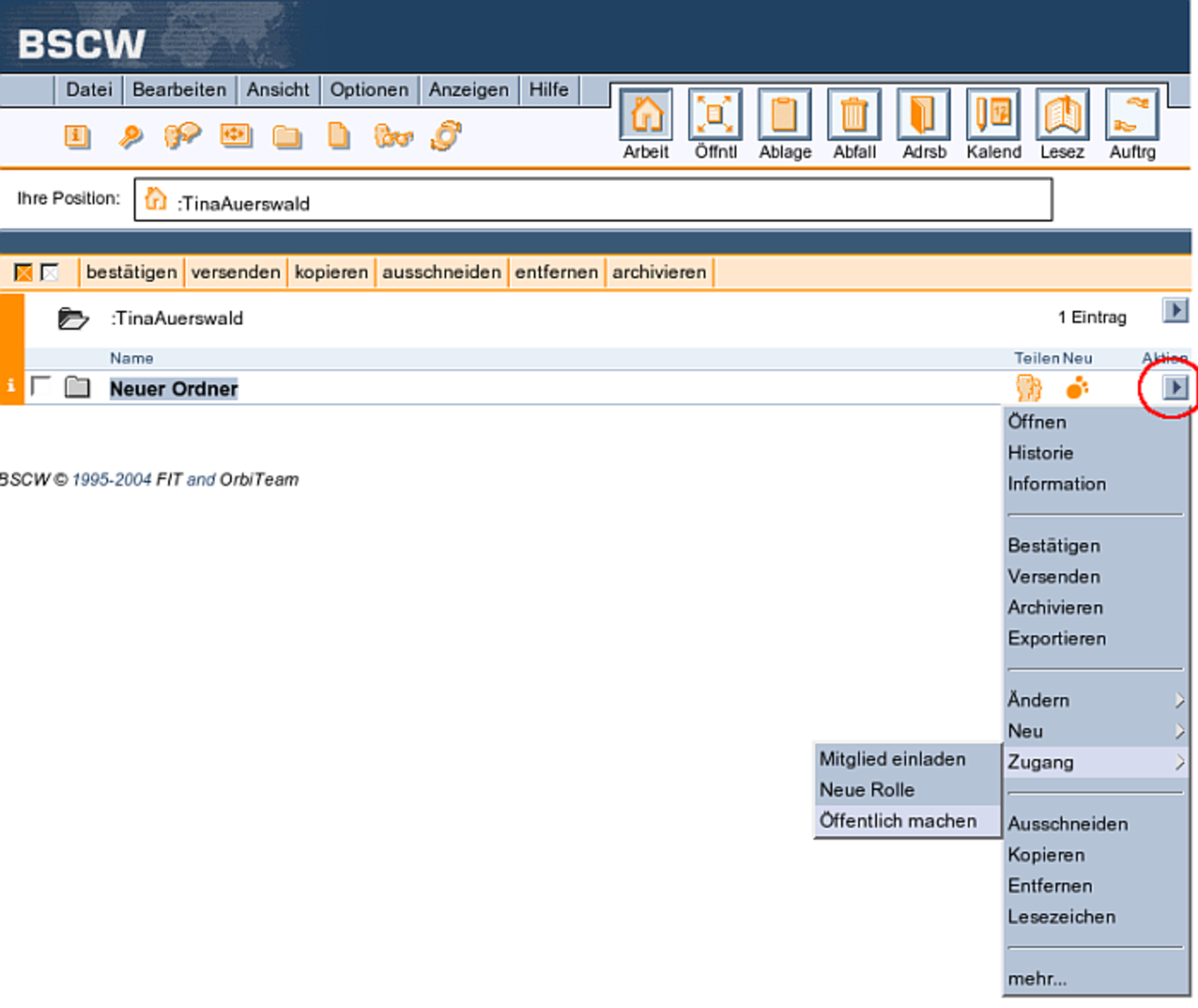Image resolution: width=1198 pixels, height=1008 pixels.
Task: Select all entries with the orange checkbox
Action: click(23, 273)
